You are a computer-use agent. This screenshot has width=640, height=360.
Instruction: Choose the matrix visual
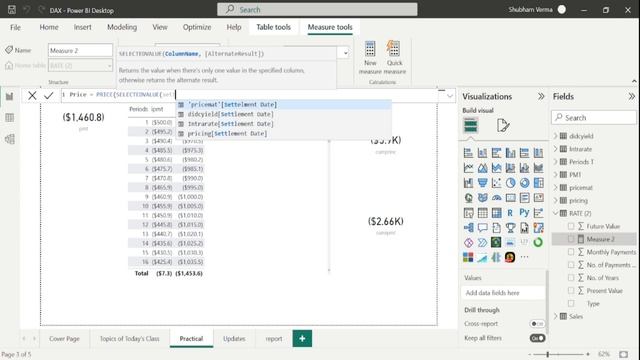coord(496,213)
